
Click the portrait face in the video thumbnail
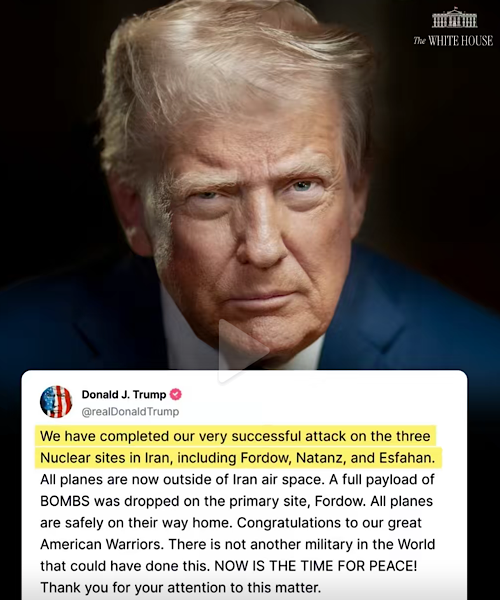(245, 214)
